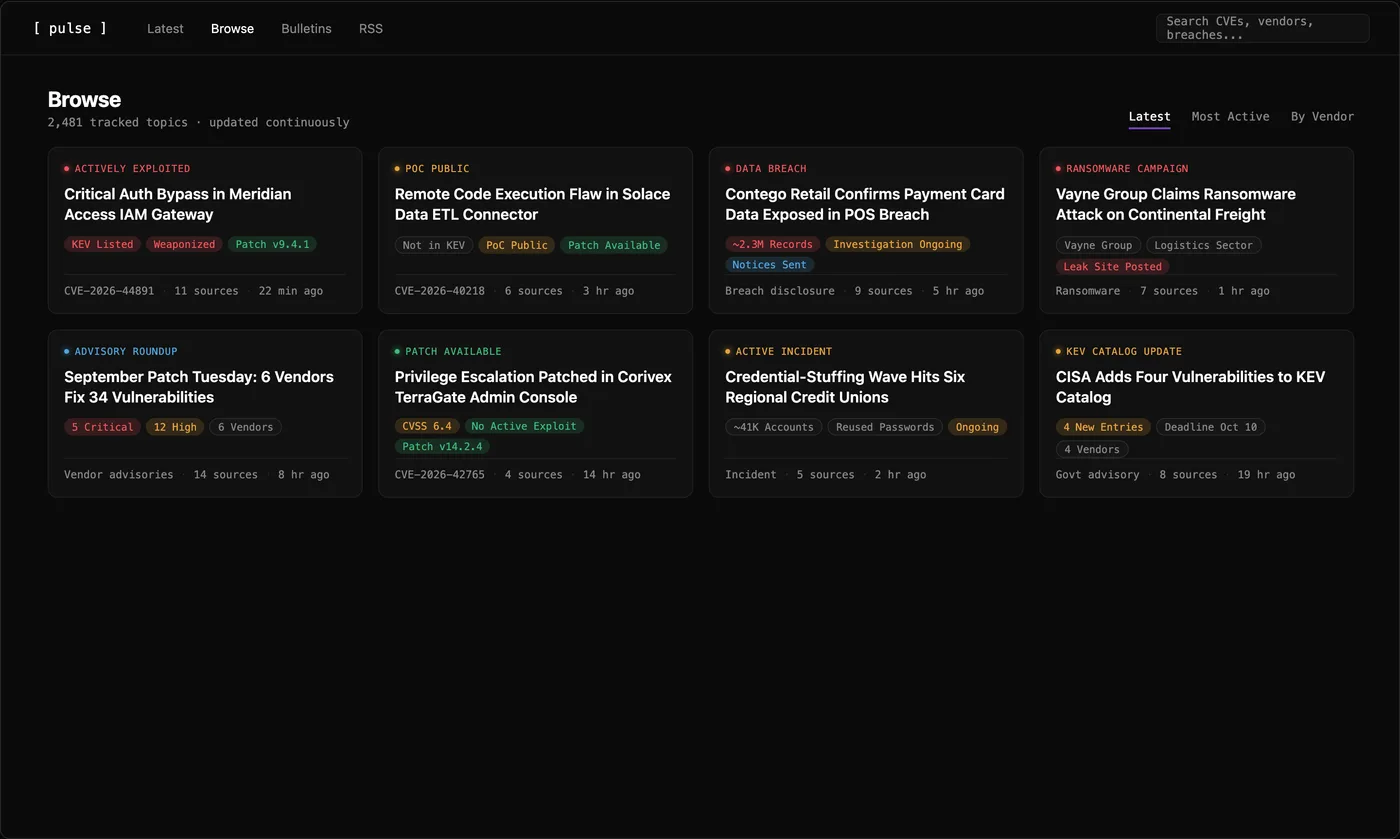Click the Patch v9.4.1 tag
The height and width of the screenshot is (839, 1400).
(272, 244)
